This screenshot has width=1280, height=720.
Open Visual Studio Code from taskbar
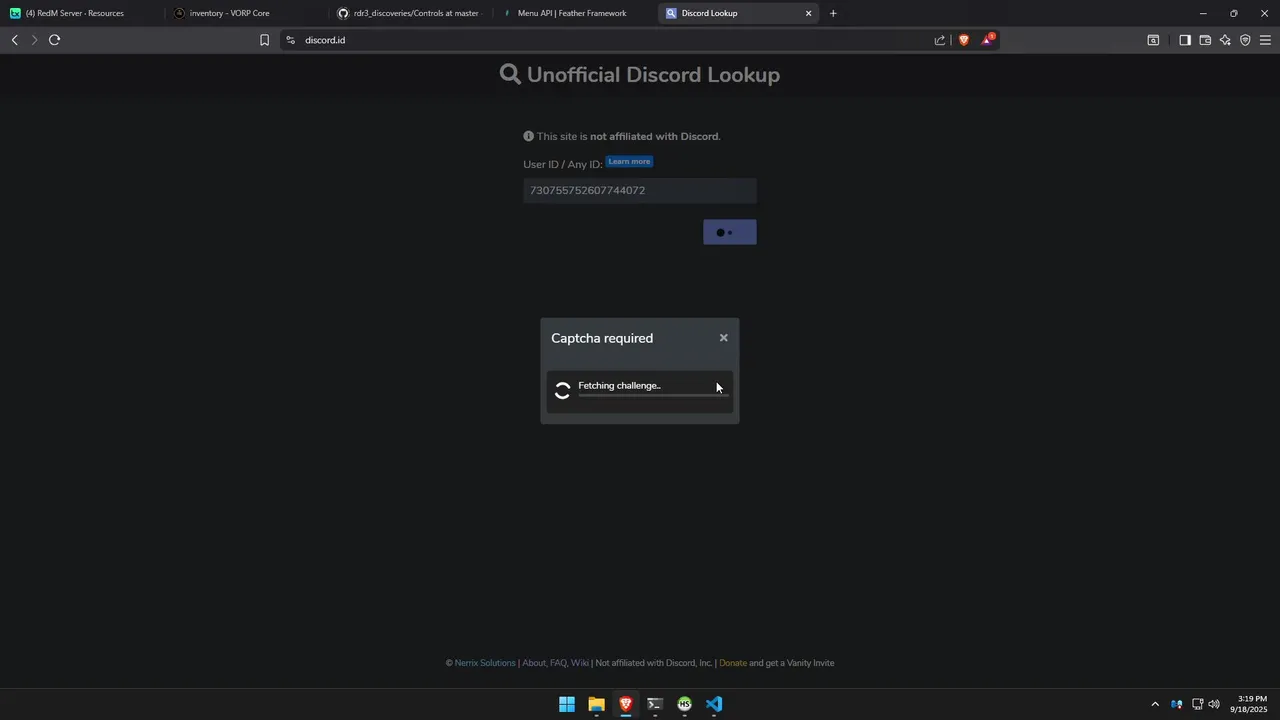714,704
